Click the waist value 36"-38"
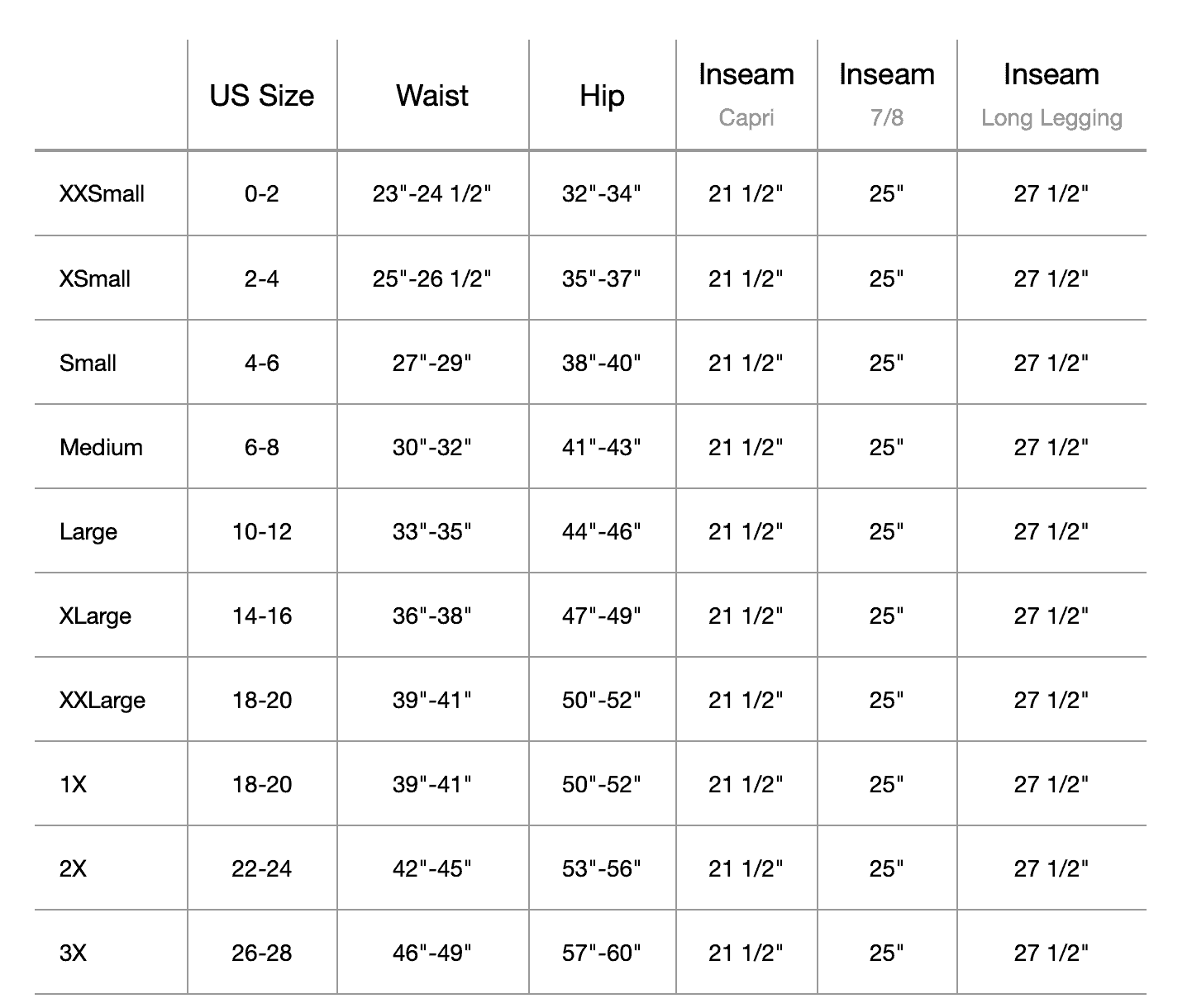Screen dimensions: 1192x1008 click(x=432, y=616)
